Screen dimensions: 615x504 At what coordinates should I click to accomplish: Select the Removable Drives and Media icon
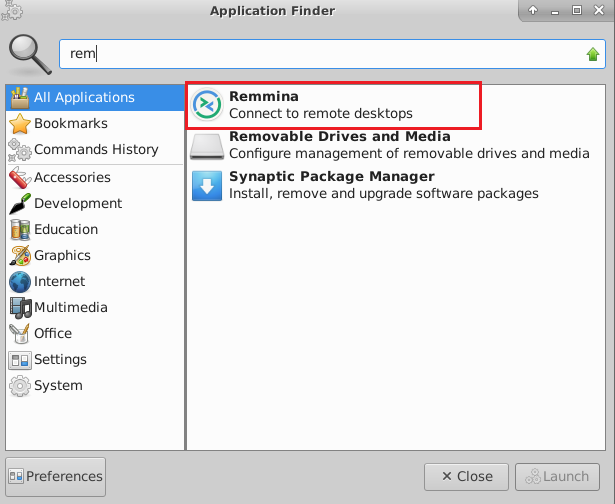(207, 146)
